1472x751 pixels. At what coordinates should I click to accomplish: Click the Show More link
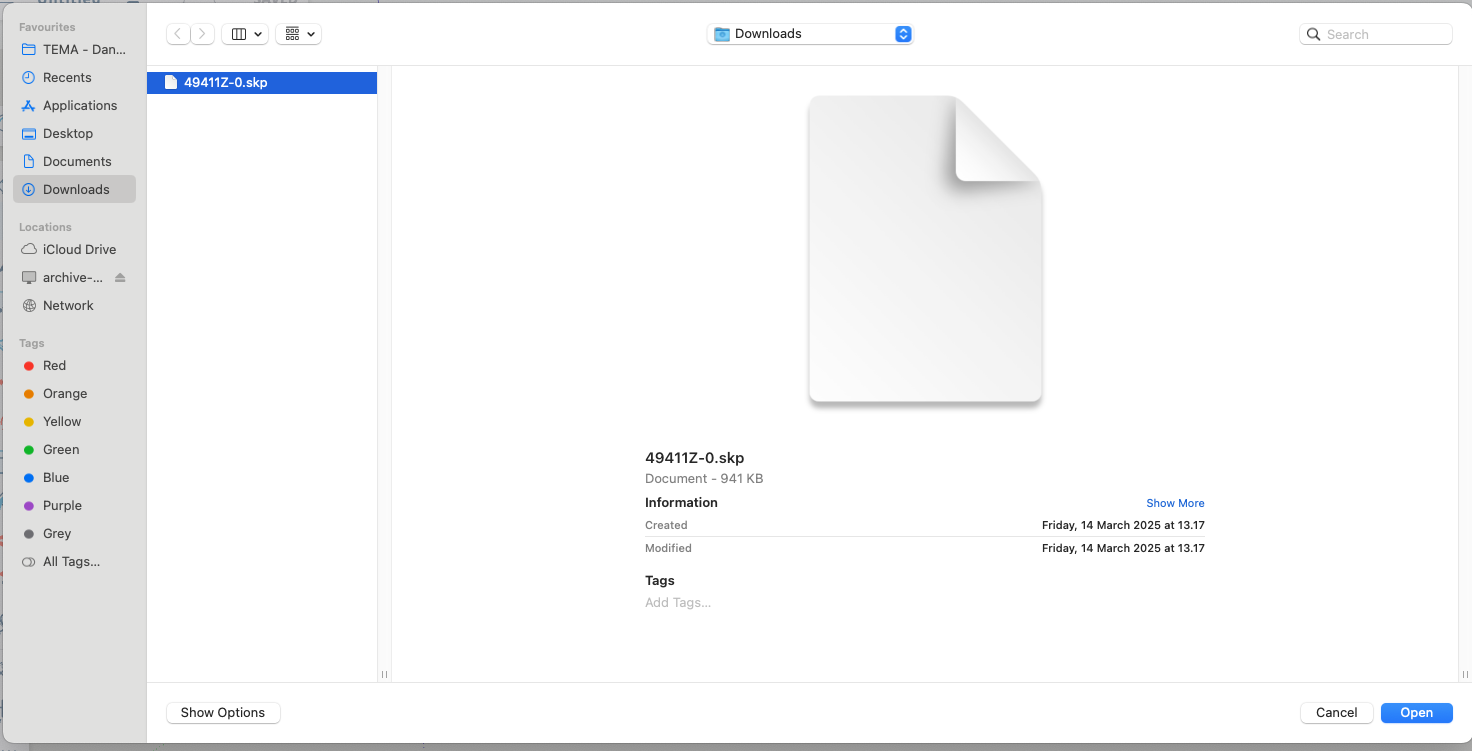(1175, 503)
